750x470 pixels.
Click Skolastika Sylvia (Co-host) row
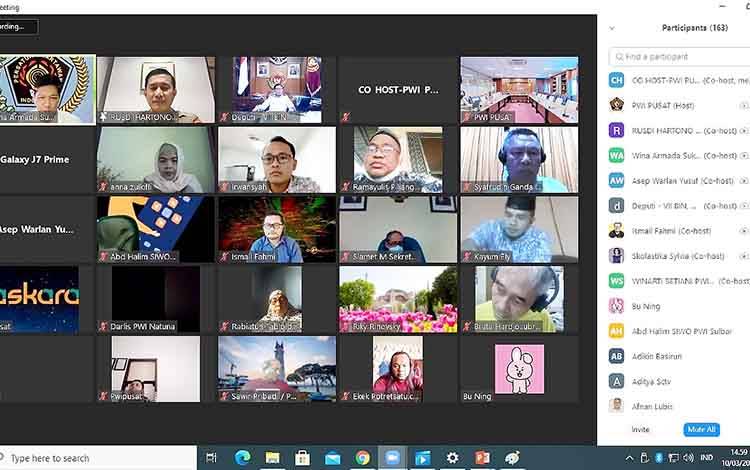[679, 256]
